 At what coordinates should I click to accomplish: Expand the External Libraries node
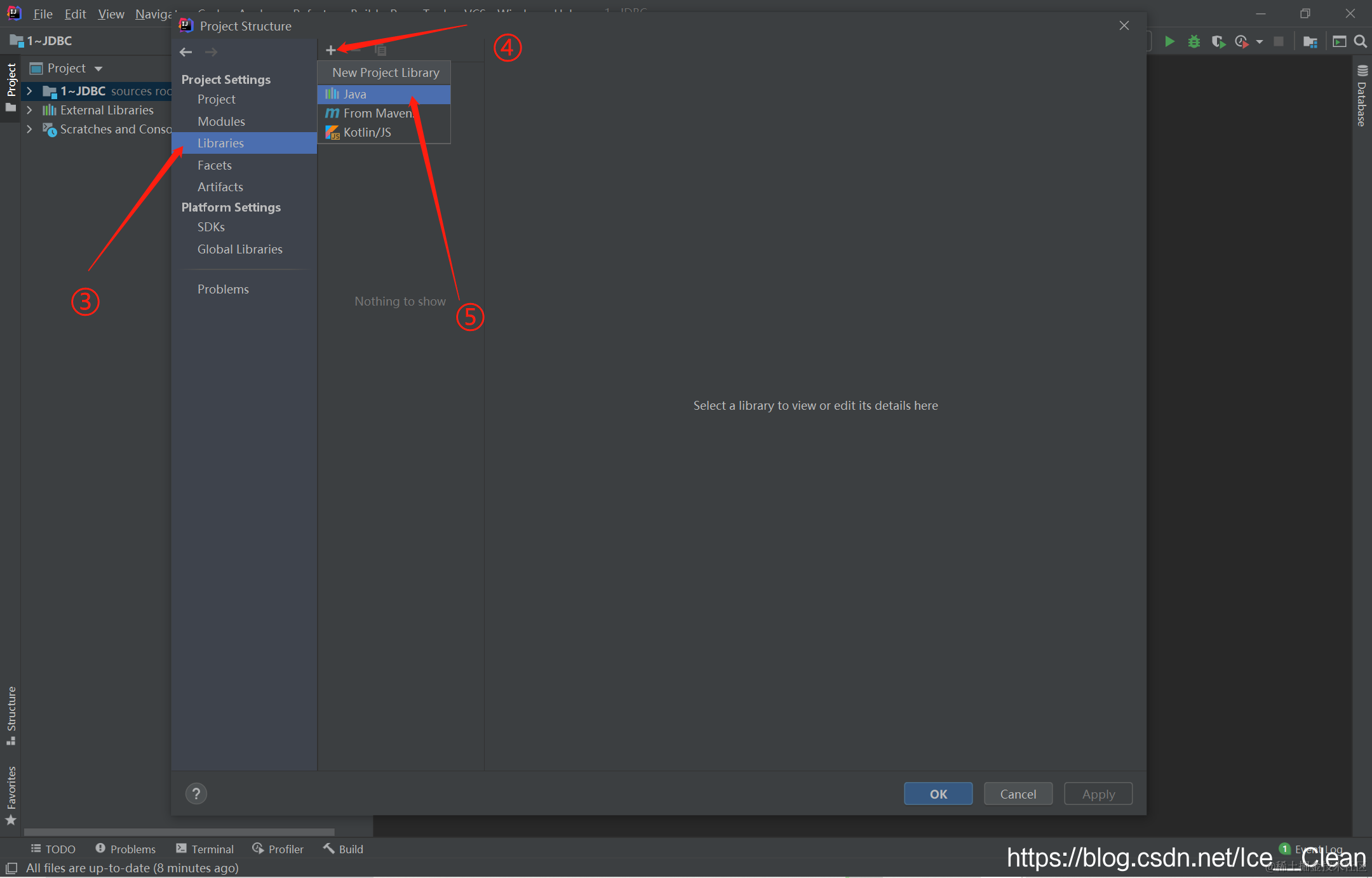(29, 111)
